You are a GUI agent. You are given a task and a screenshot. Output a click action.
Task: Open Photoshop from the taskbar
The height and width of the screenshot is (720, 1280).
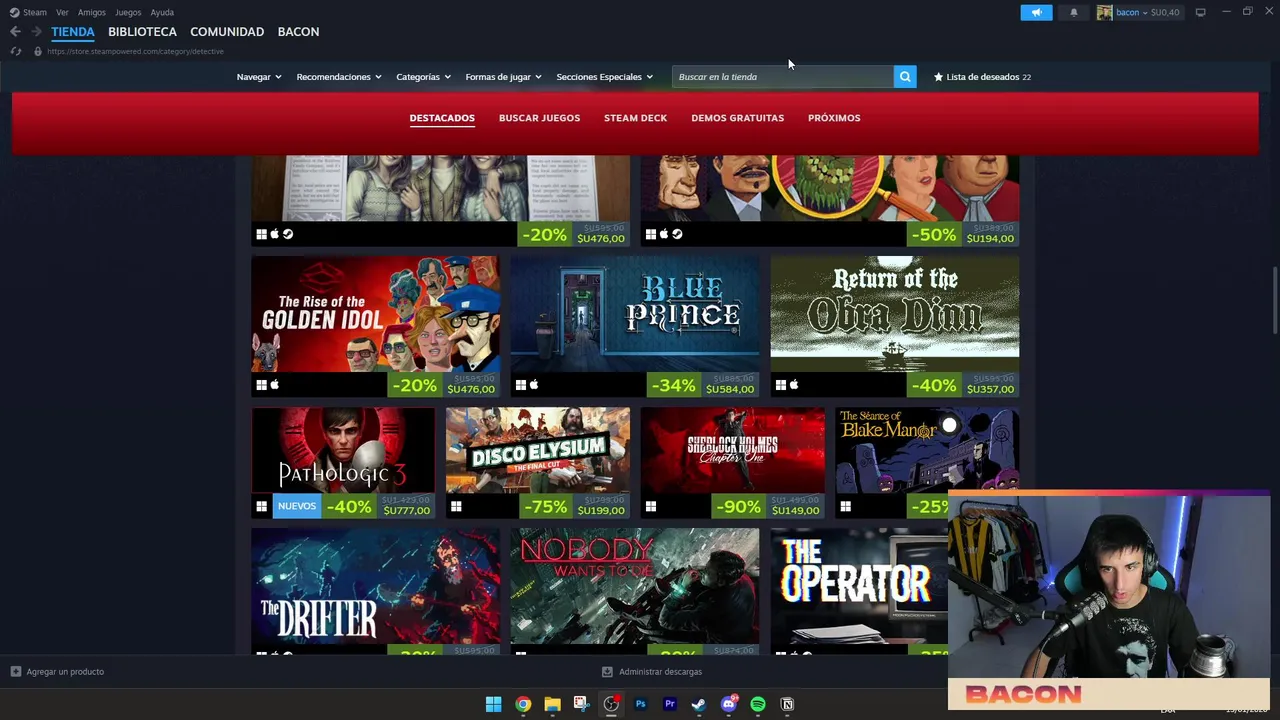pyautogui.click(x=640, y=704)
